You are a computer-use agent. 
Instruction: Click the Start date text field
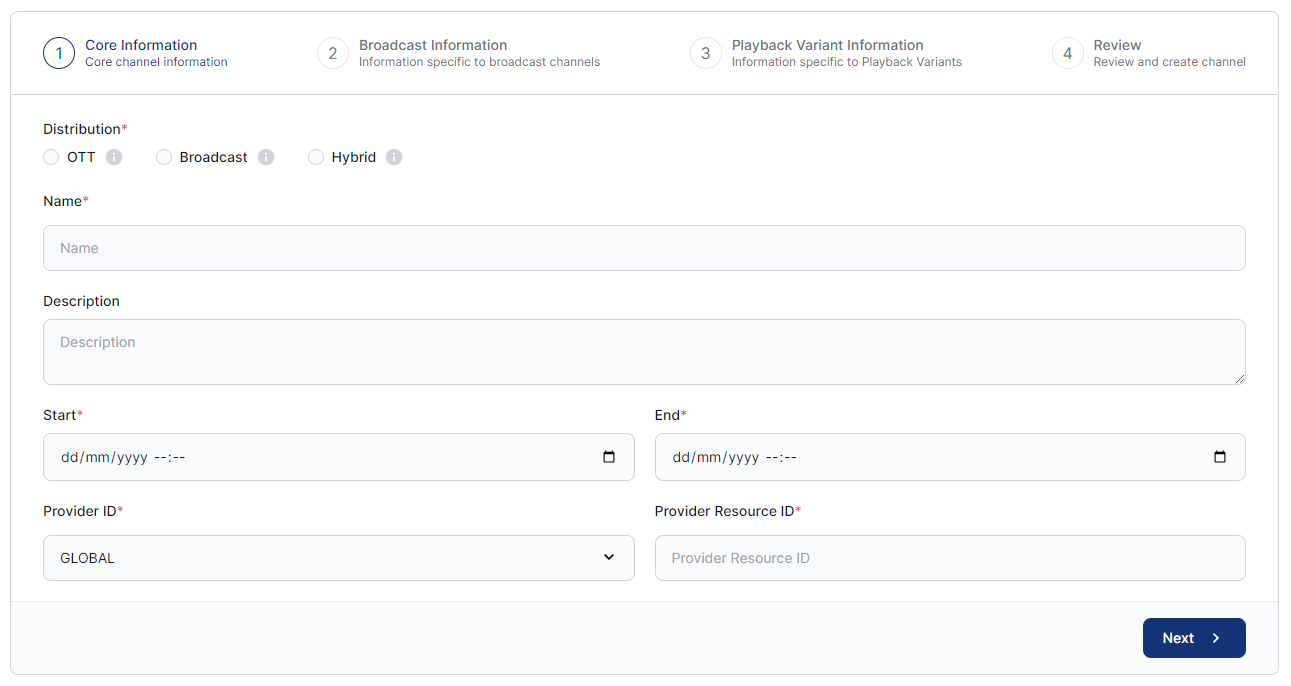tap(300, 457)
